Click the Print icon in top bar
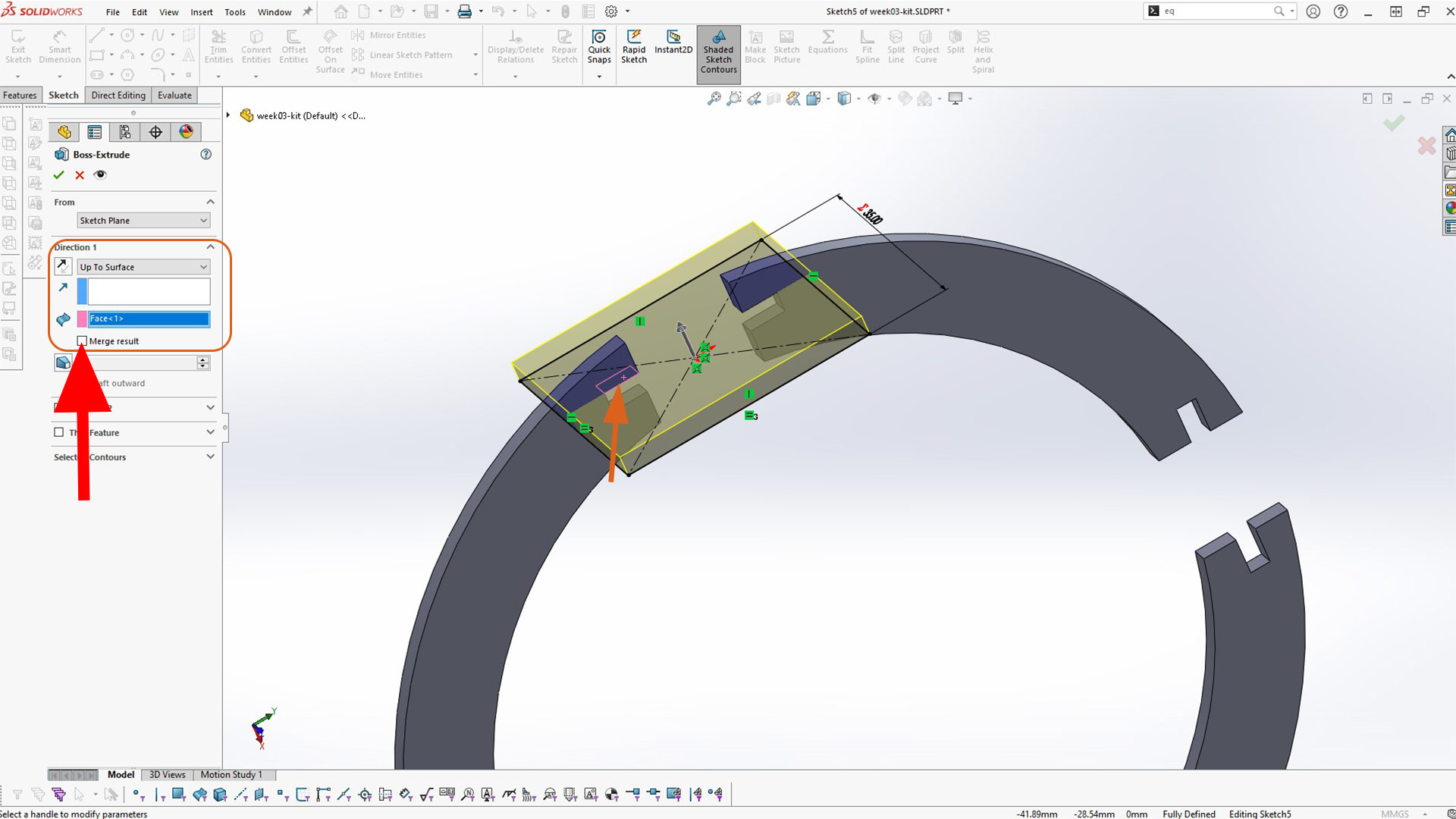Screen dimensions: 1456x819 tap(465, 11)
